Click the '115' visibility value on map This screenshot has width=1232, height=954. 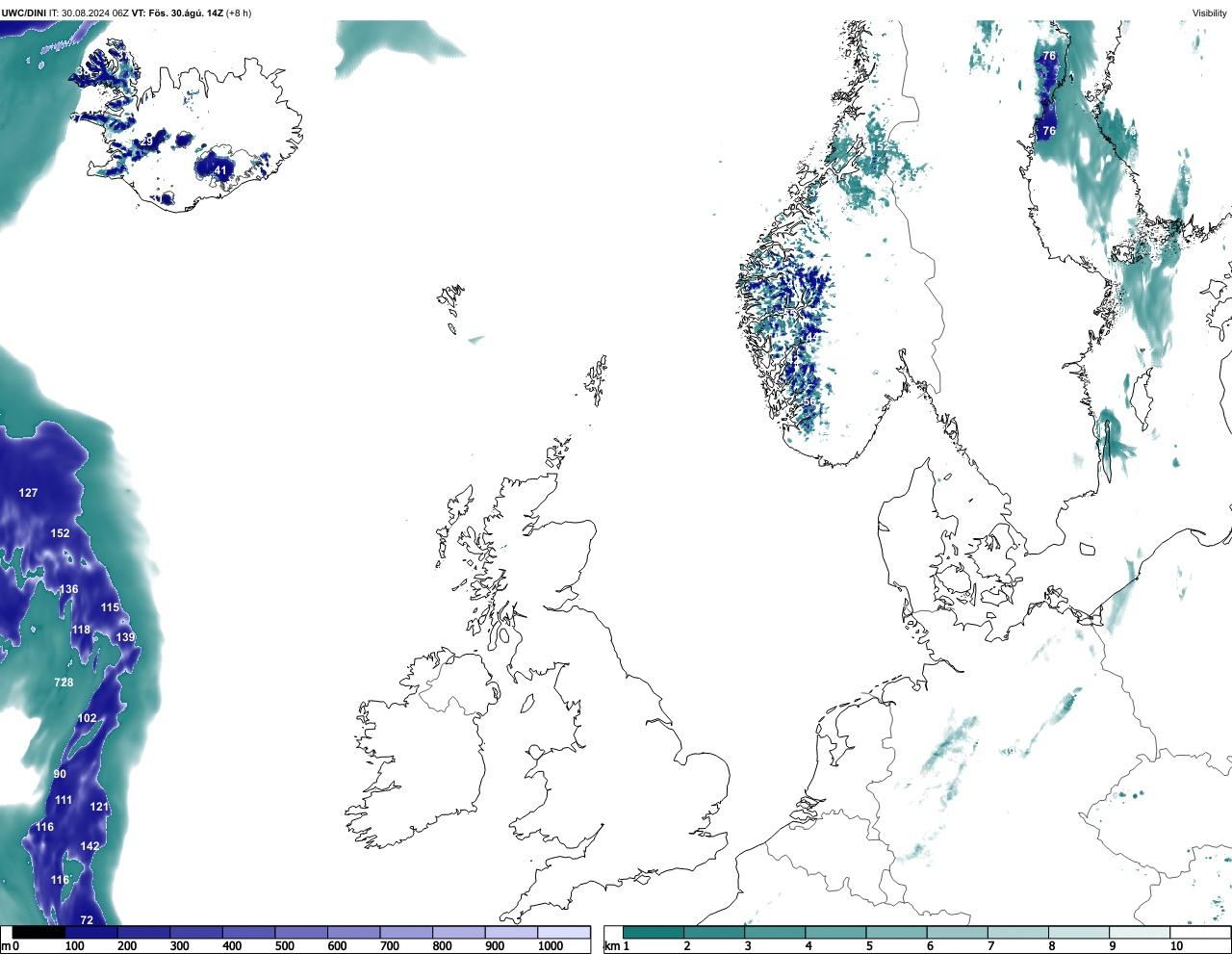coord(111,607)
